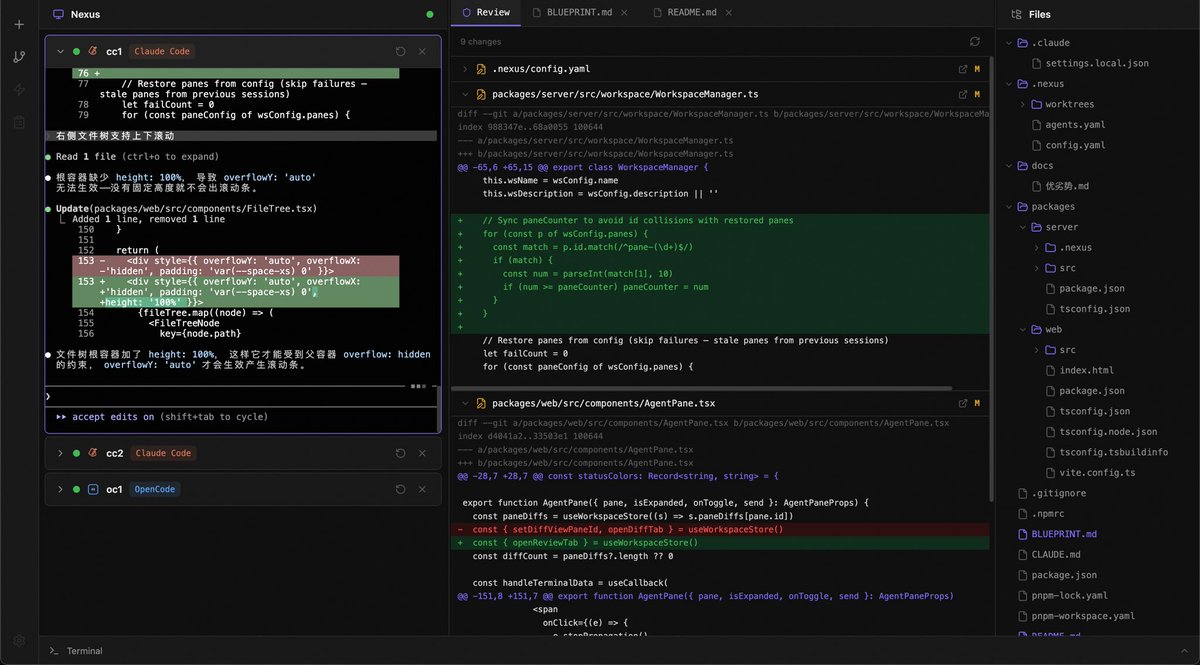Expand the cc2 pane chevron
Screen dimensions: 1200x665
pos(58,452)
